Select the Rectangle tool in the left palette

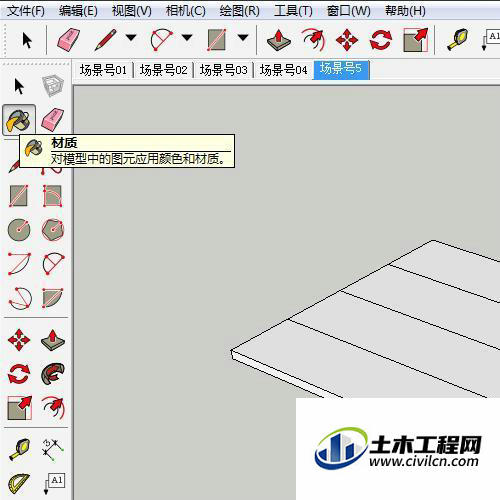coord(19,196)
